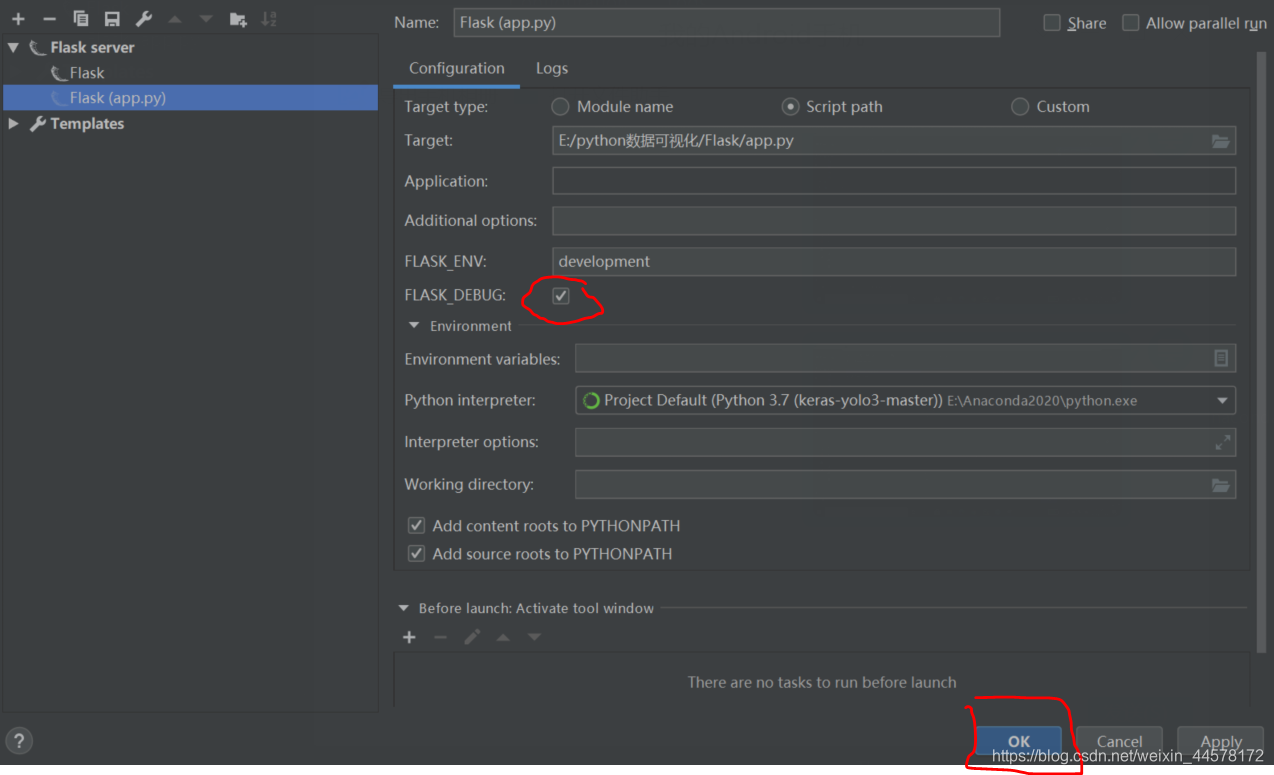Open configuration templates with the wrench icon
This screenshot has width=1274, height=775.
142,18
